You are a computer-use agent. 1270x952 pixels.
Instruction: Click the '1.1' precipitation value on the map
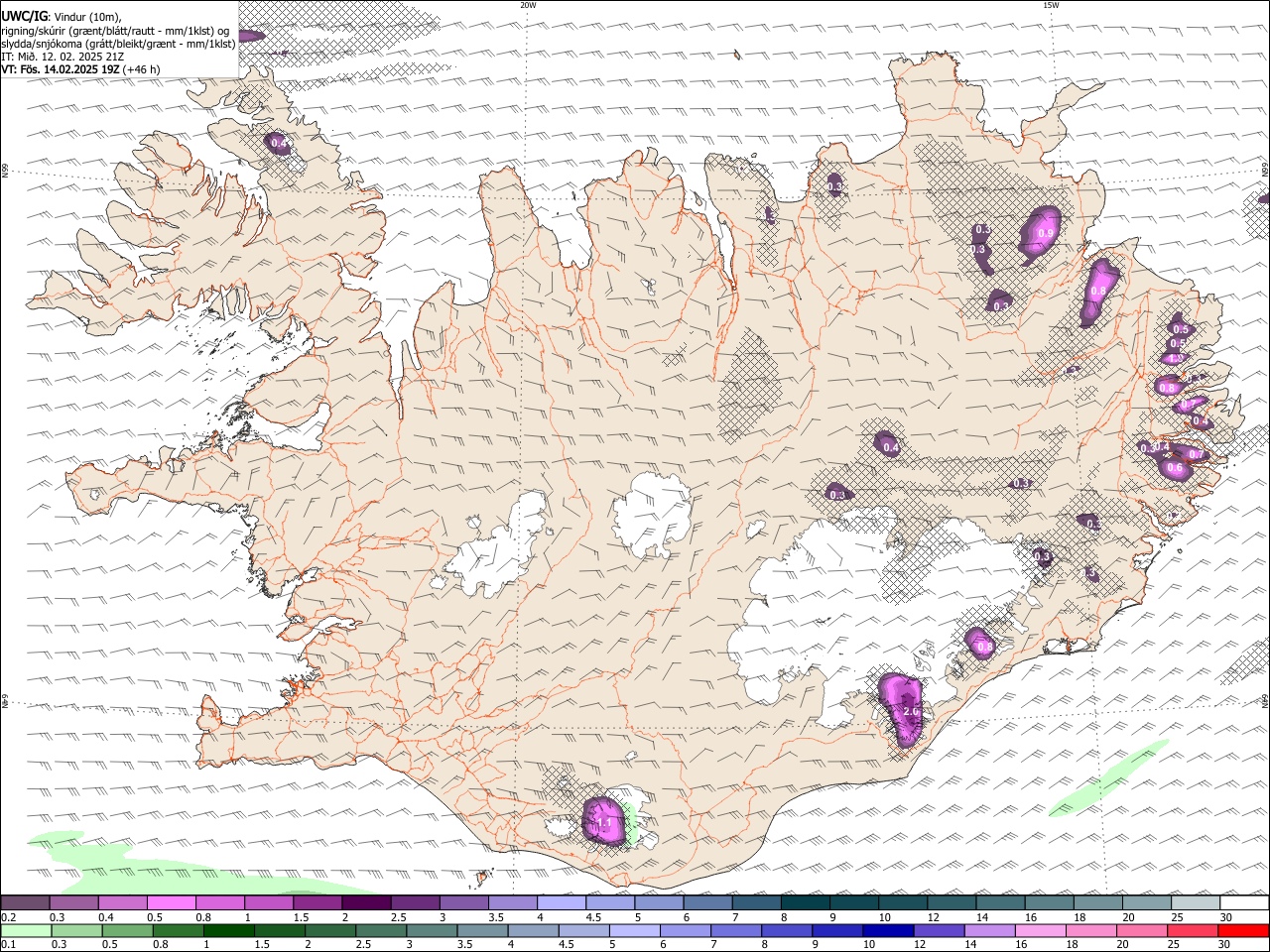[x=603, y=823]
